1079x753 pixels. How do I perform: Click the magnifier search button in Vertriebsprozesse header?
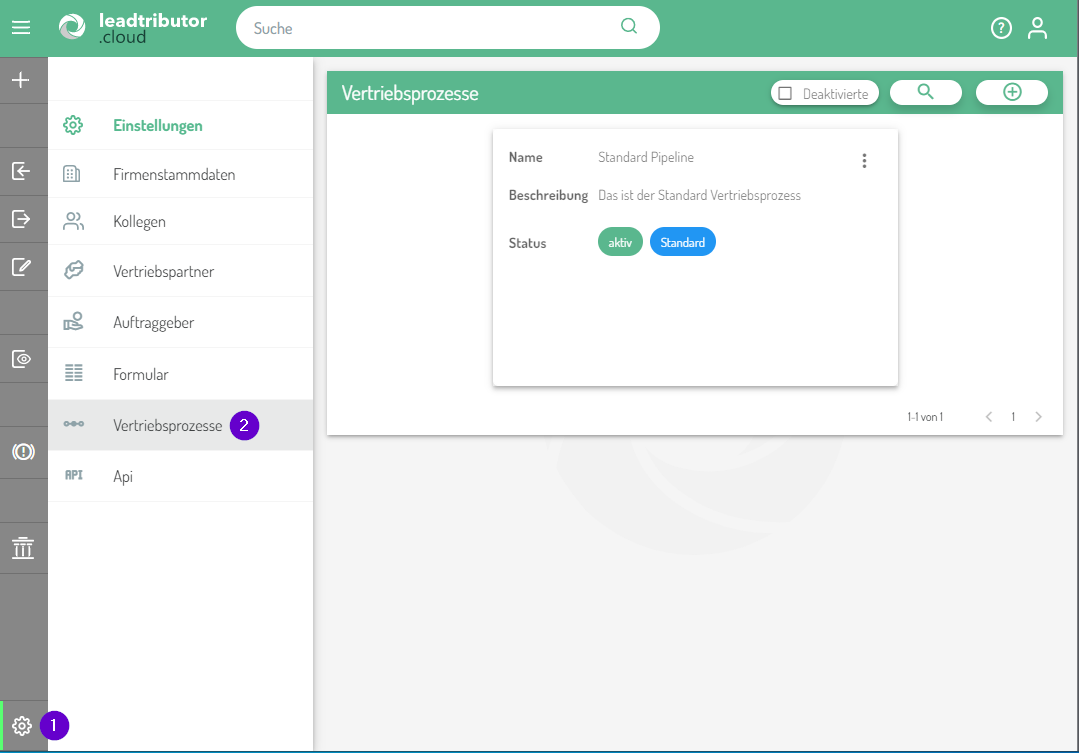tap(925, 92)
